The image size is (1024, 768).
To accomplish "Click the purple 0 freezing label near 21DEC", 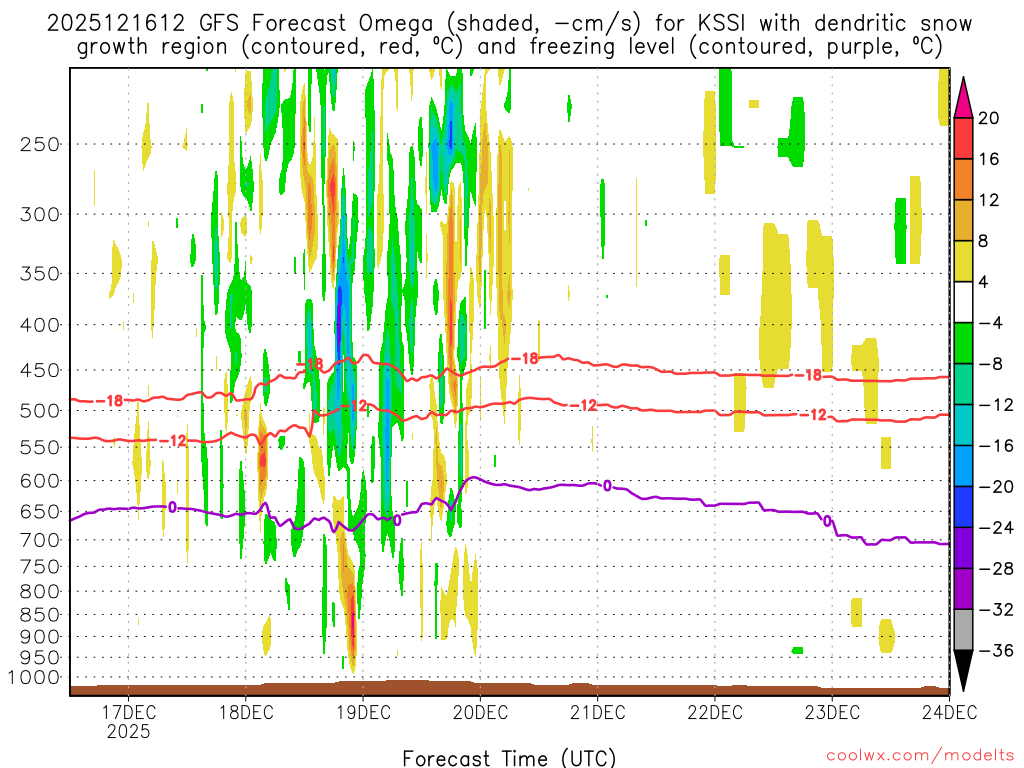I will [607, 486].
